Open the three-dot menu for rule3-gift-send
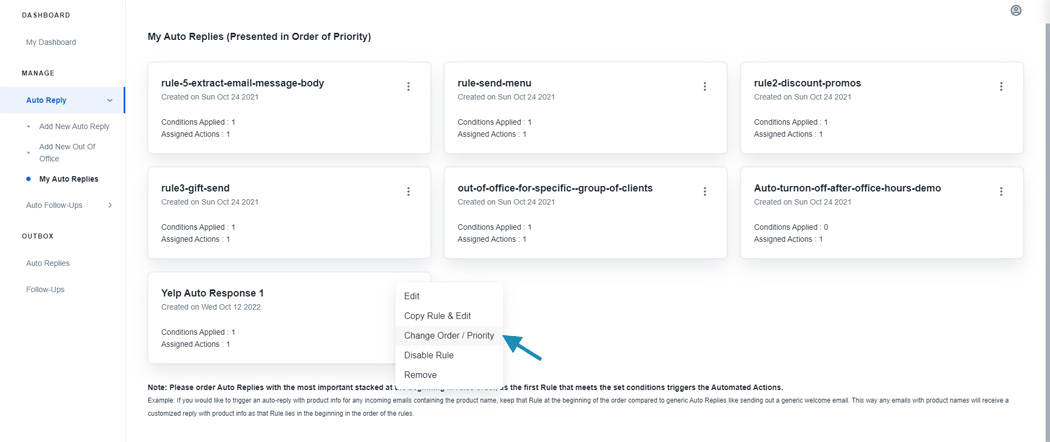The height and width of the screenshot is (442, 1050). point(408,192)
